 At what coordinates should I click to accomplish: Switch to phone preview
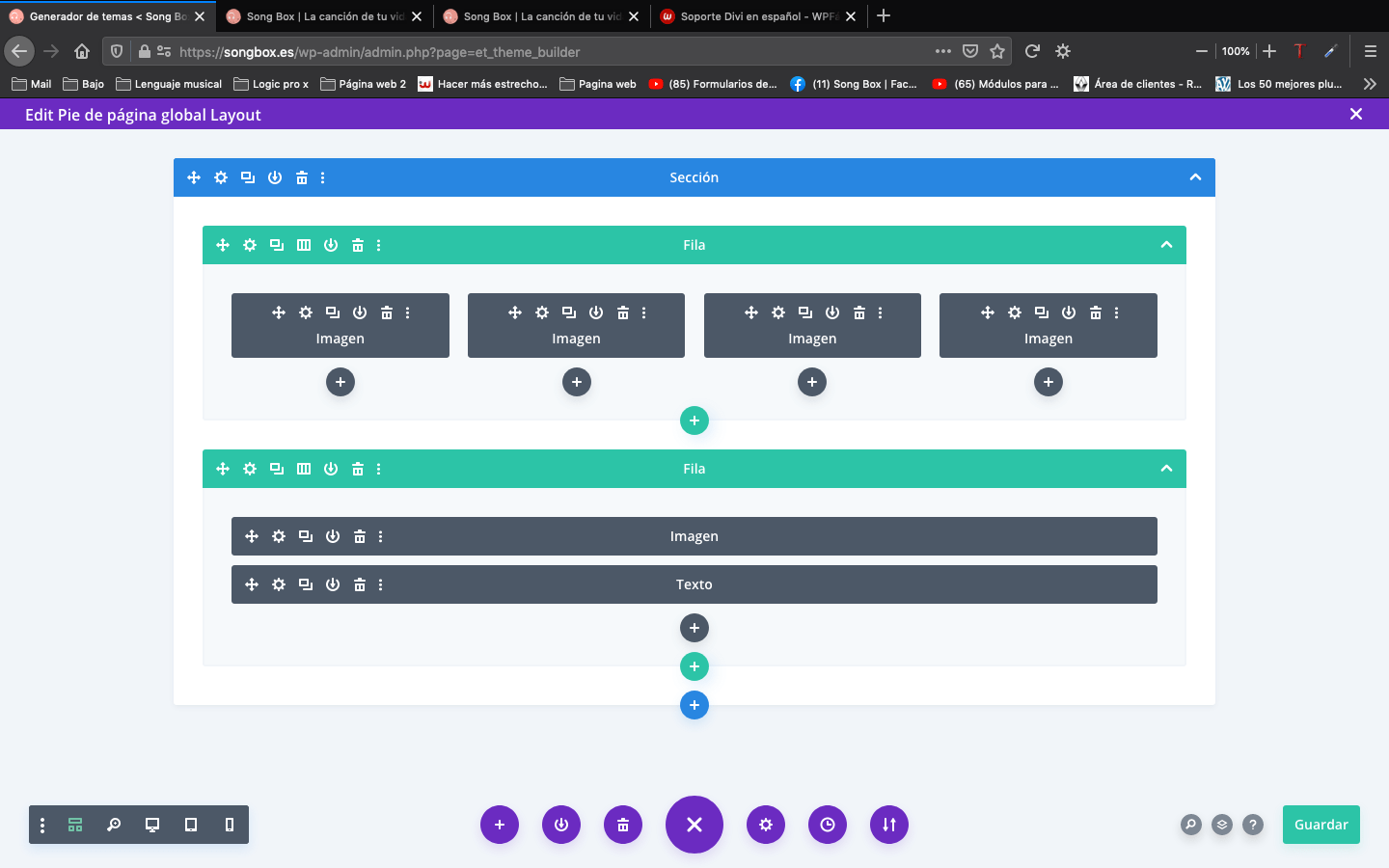pos(230,825)
